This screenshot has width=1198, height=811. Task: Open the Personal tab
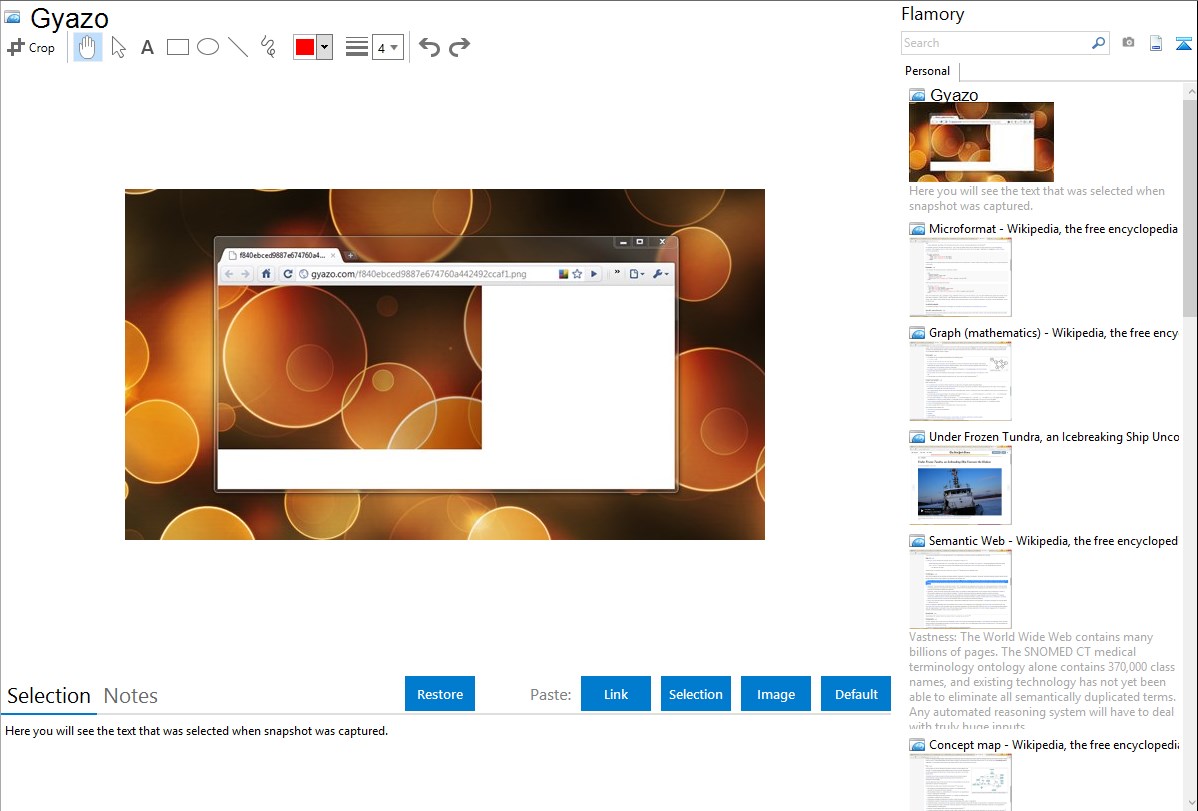927,71
